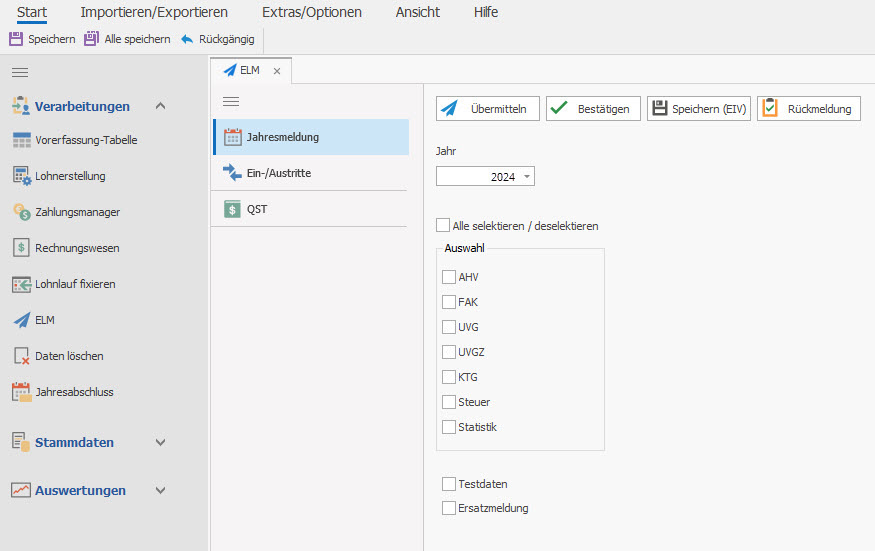Check the Statistik checkbox
This screenshot has height=551, width=875.
[449, 427]
